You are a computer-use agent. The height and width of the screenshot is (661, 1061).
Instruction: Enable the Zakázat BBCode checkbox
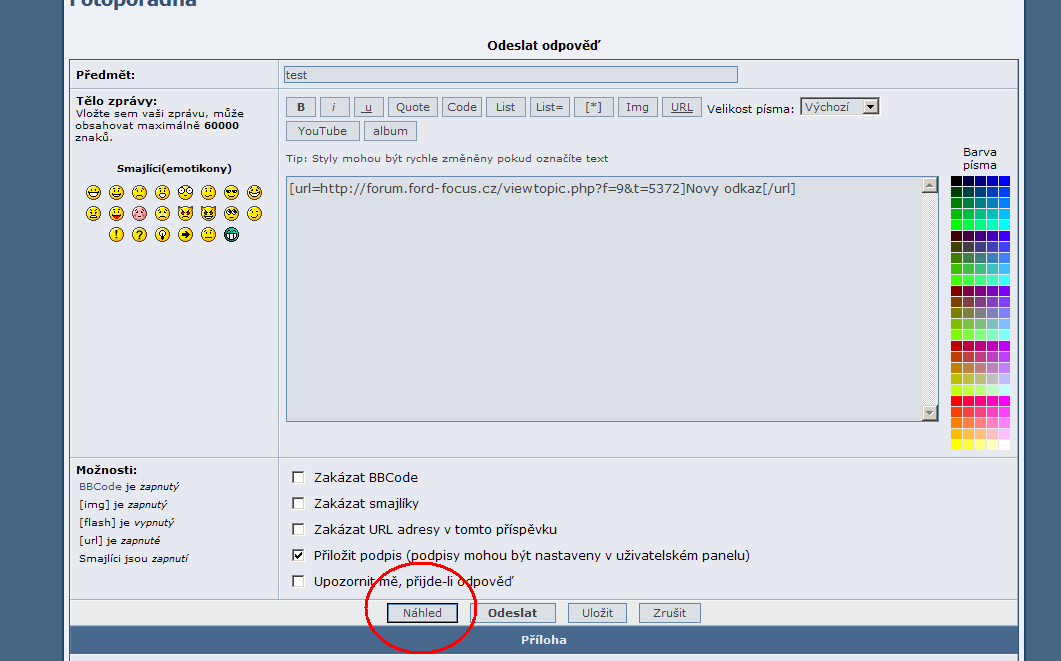pyautogui.click(x=298, y=477)
